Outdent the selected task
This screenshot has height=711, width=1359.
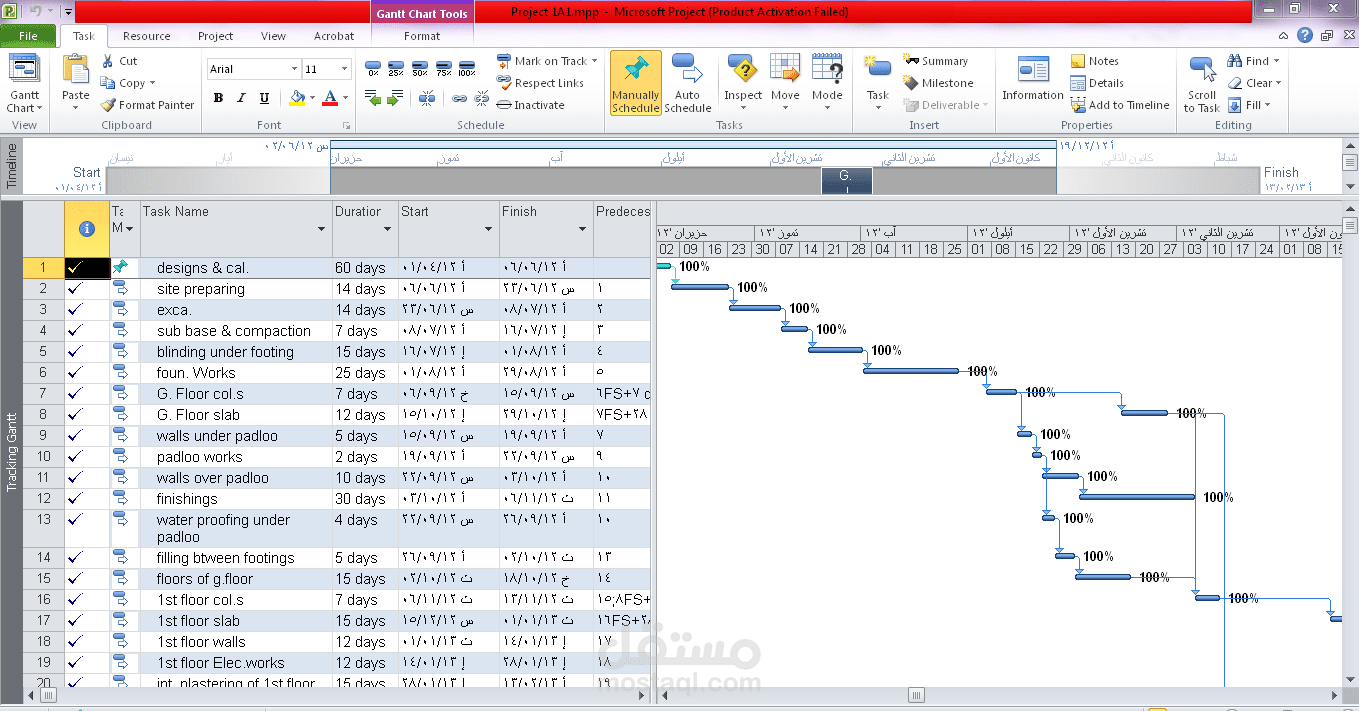[x=373, y=98]
